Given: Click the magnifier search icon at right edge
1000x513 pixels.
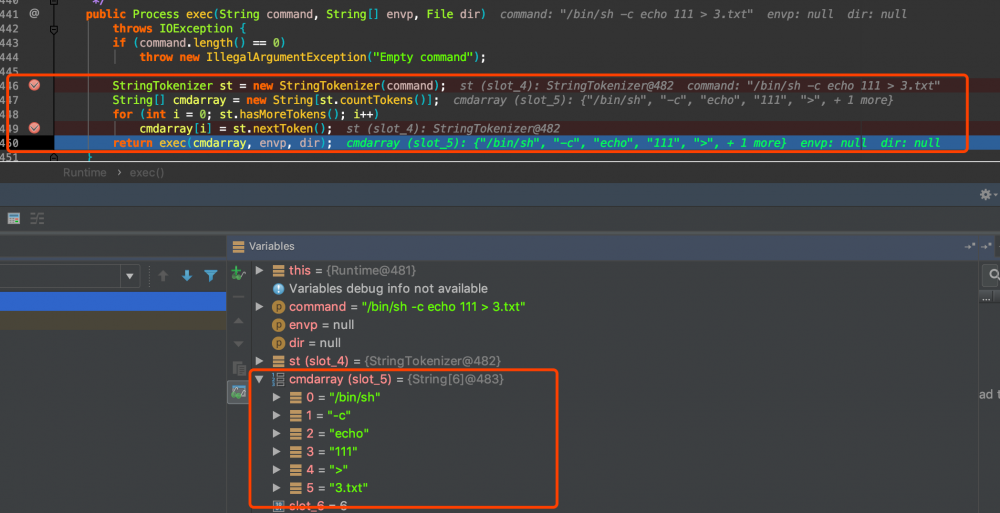Looking at the screenshot, I should (993, 275).
